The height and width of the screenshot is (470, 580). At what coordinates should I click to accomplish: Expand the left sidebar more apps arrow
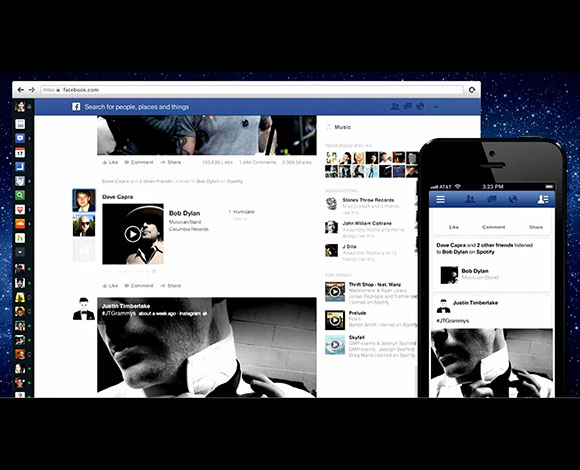(20, 252)
